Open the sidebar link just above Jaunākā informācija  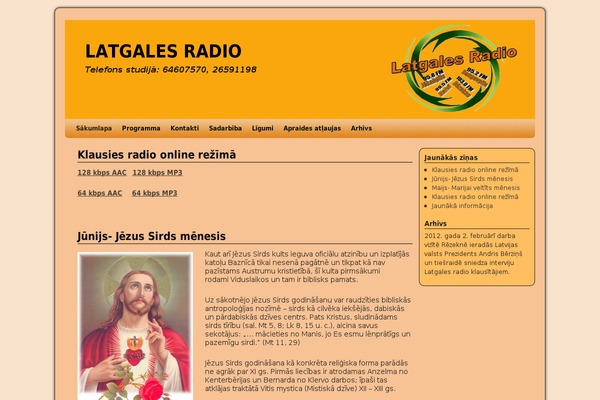coord(475,197)
